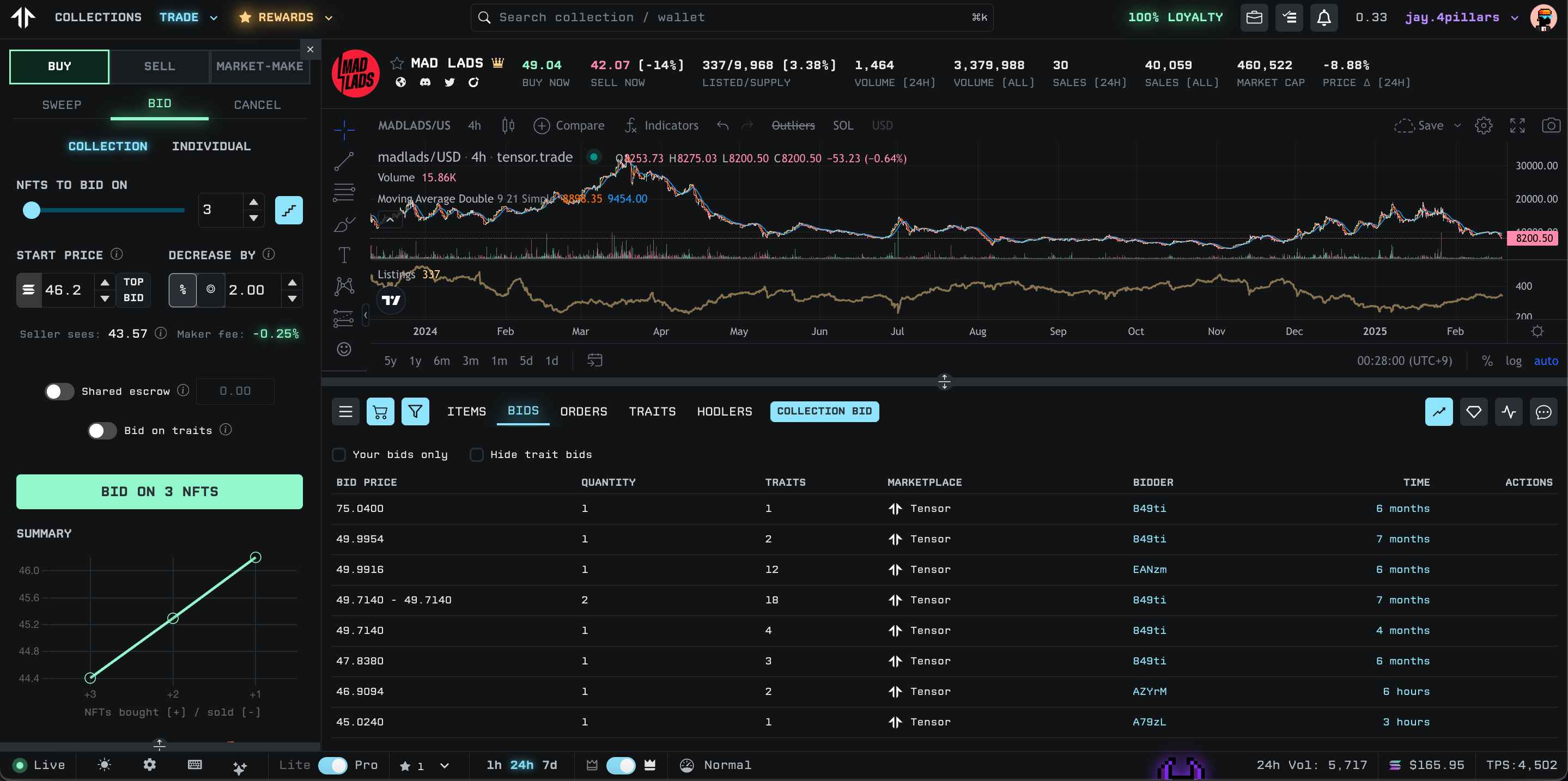Toggle Lite/Pro mode switch
Viewport: 1568px width, 781px height.
click(332, 765)
